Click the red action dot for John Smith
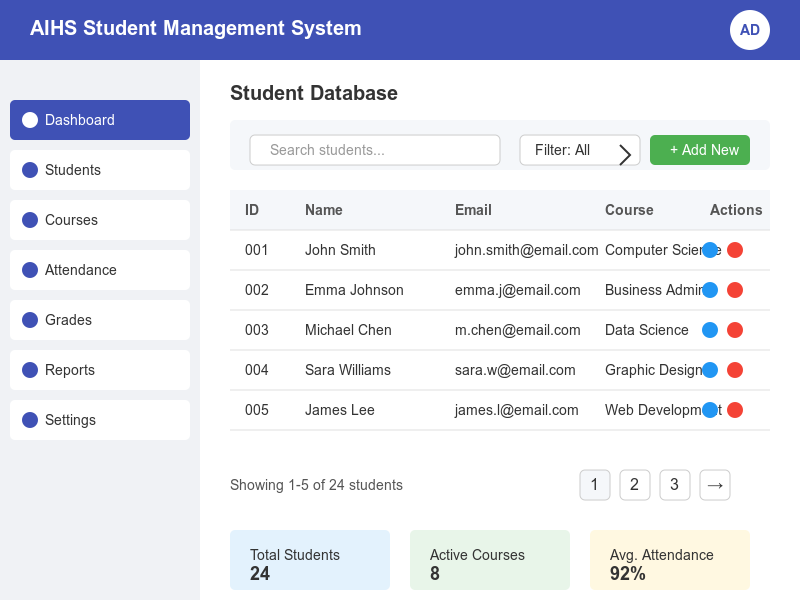Screen dimensions: 800x600 (x=735, y=250)
